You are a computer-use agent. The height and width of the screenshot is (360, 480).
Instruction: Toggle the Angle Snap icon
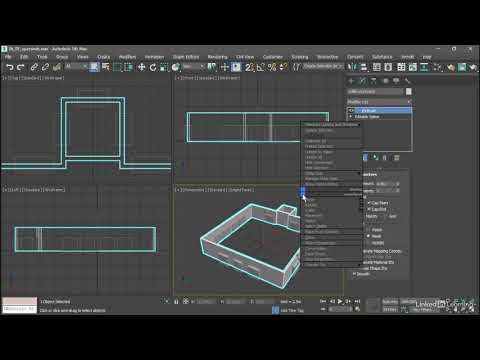260,67
